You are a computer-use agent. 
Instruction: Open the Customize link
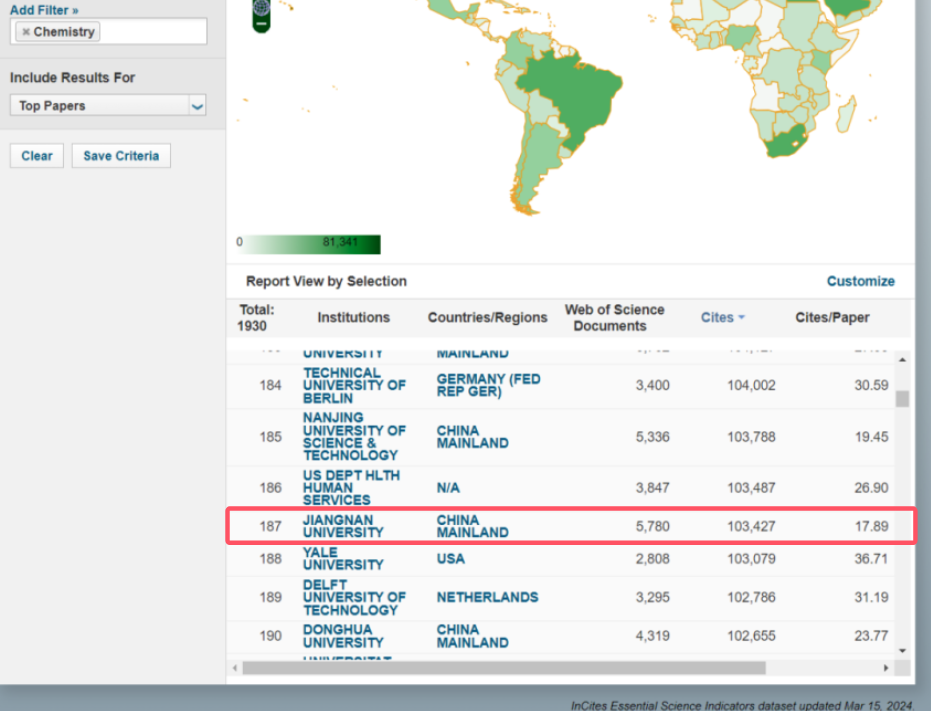(860, 282)
